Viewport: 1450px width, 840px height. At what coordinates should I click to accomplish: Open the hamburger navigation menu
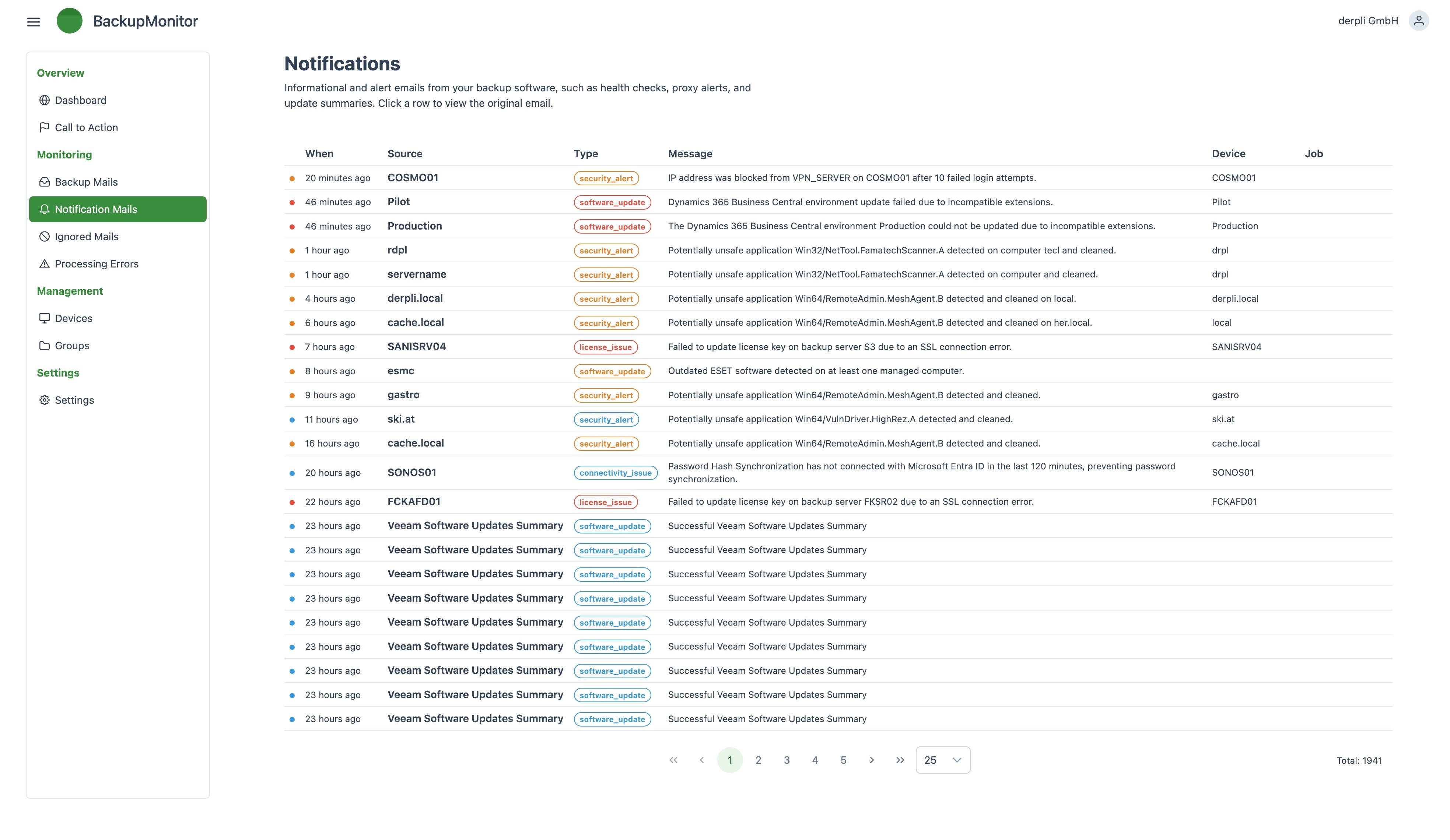34,21
